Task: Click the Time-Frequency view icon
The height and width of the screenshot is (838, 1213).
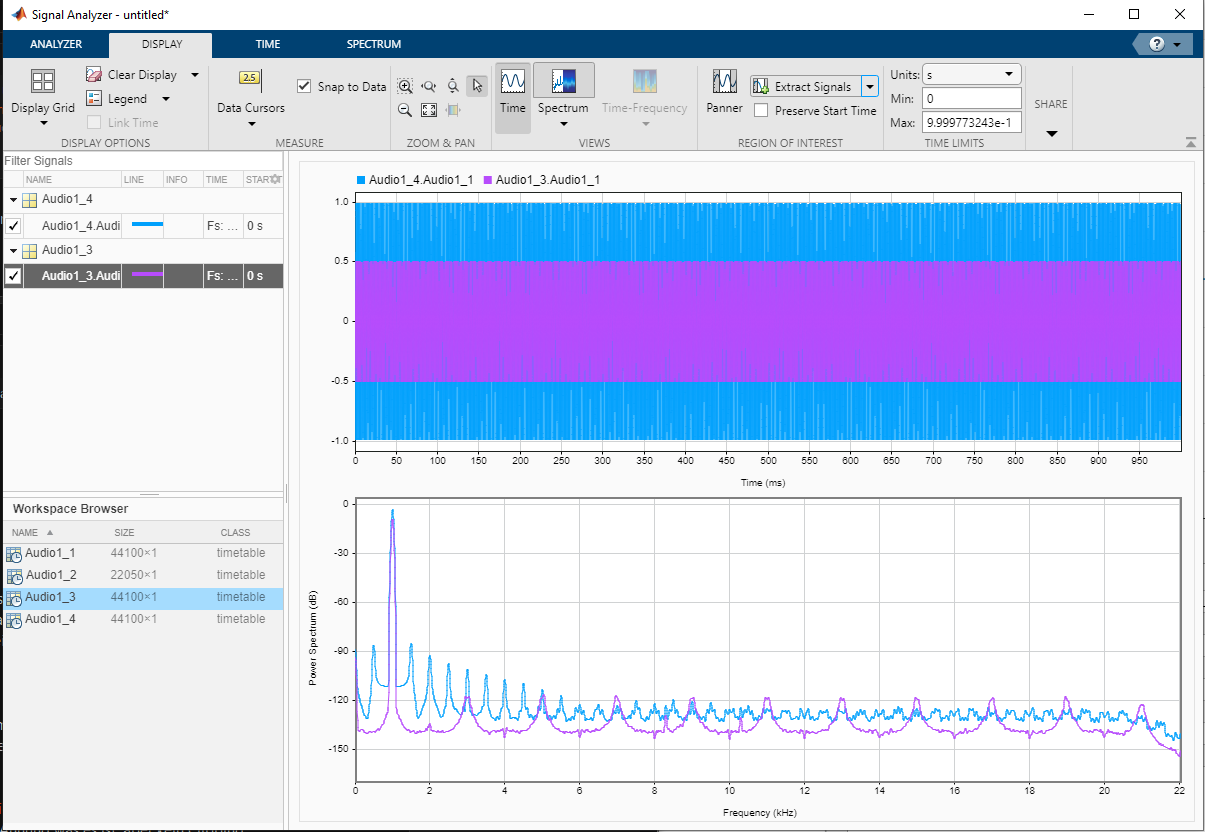Action: 645,81
